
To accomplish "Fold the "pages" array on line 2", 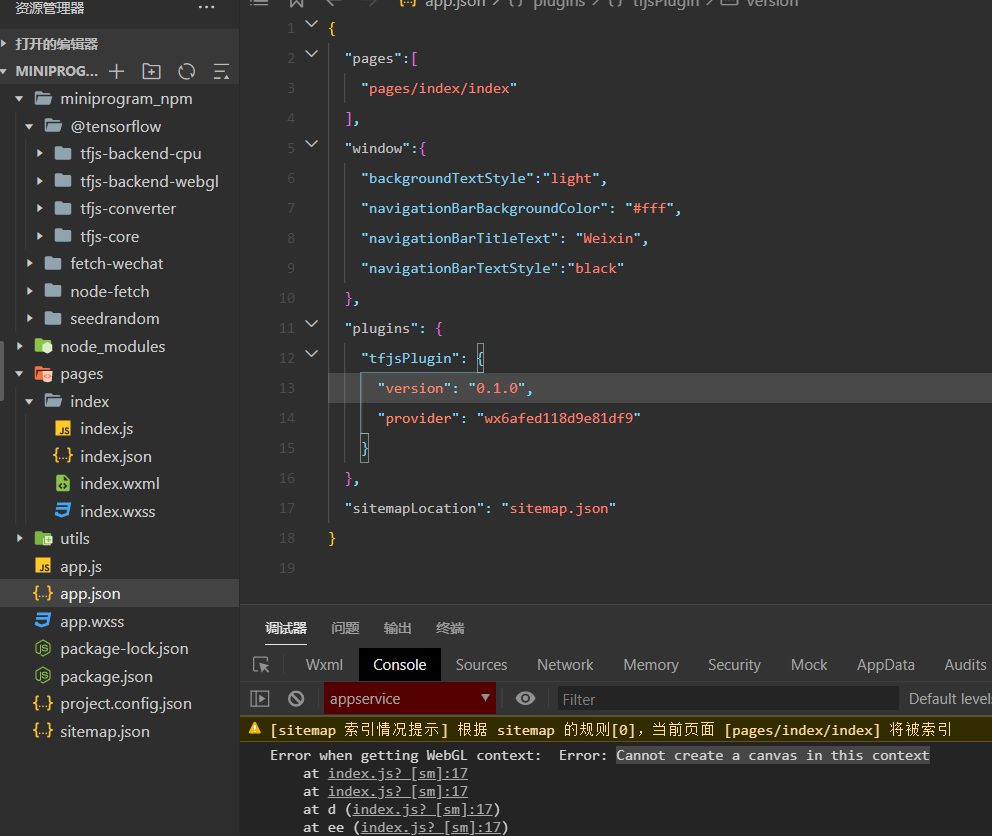I will pyautogui.click(x=312, y=54).
